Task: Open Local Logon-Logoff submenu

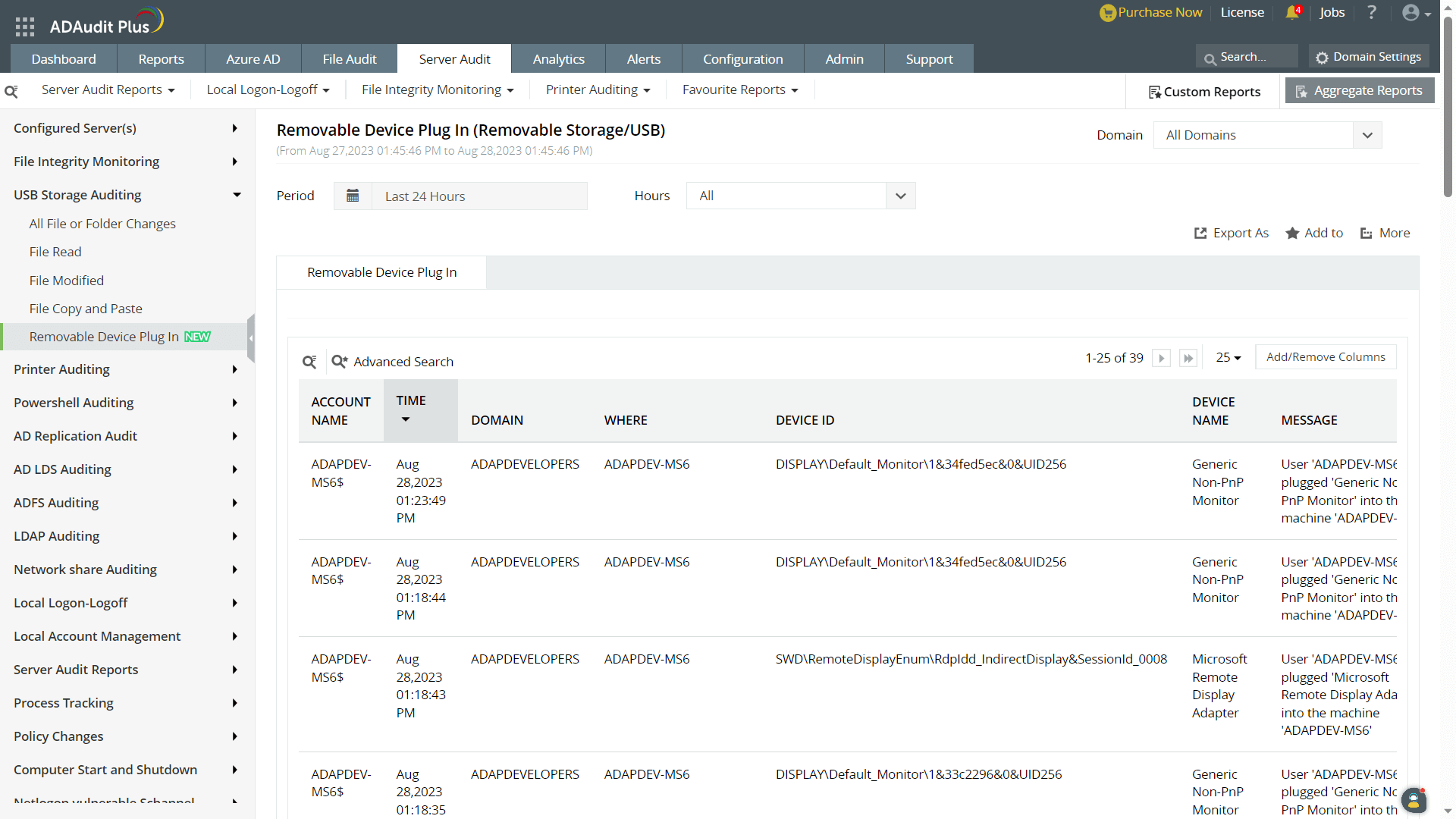Action: pyautogui.click(x=268, y=89)
